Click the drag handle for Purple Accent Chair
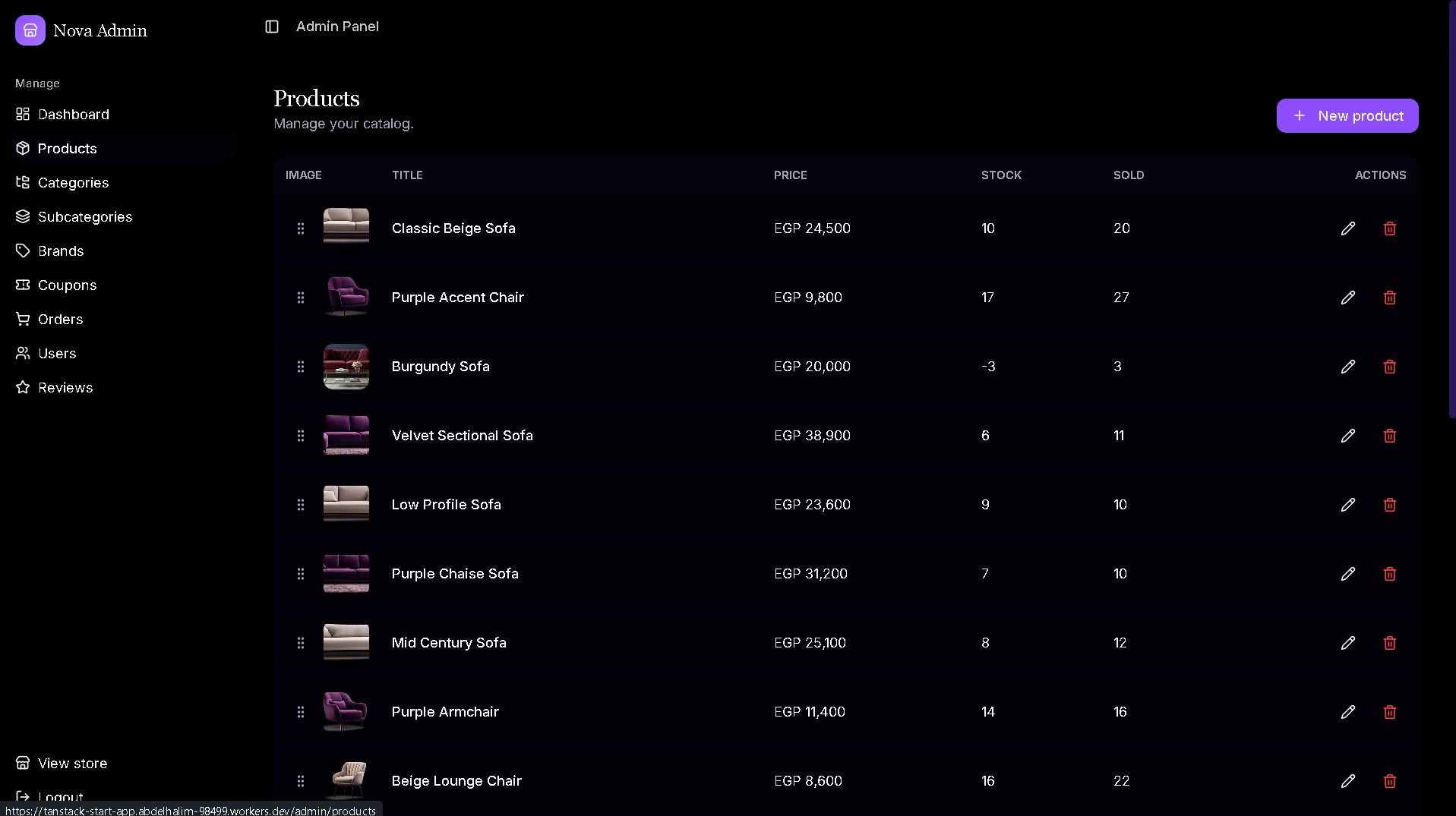This screenshot has height=816, width=1456. 301,298
